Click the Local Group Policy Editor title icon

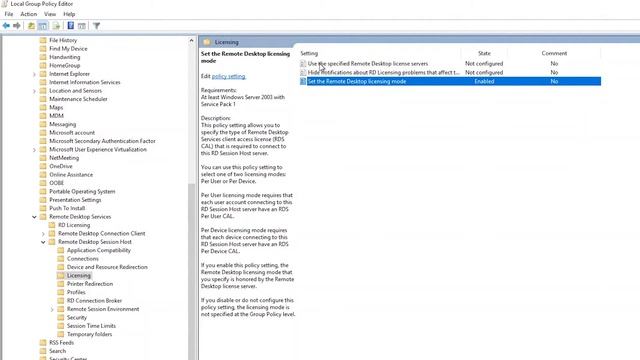click(x=5, y=4)
